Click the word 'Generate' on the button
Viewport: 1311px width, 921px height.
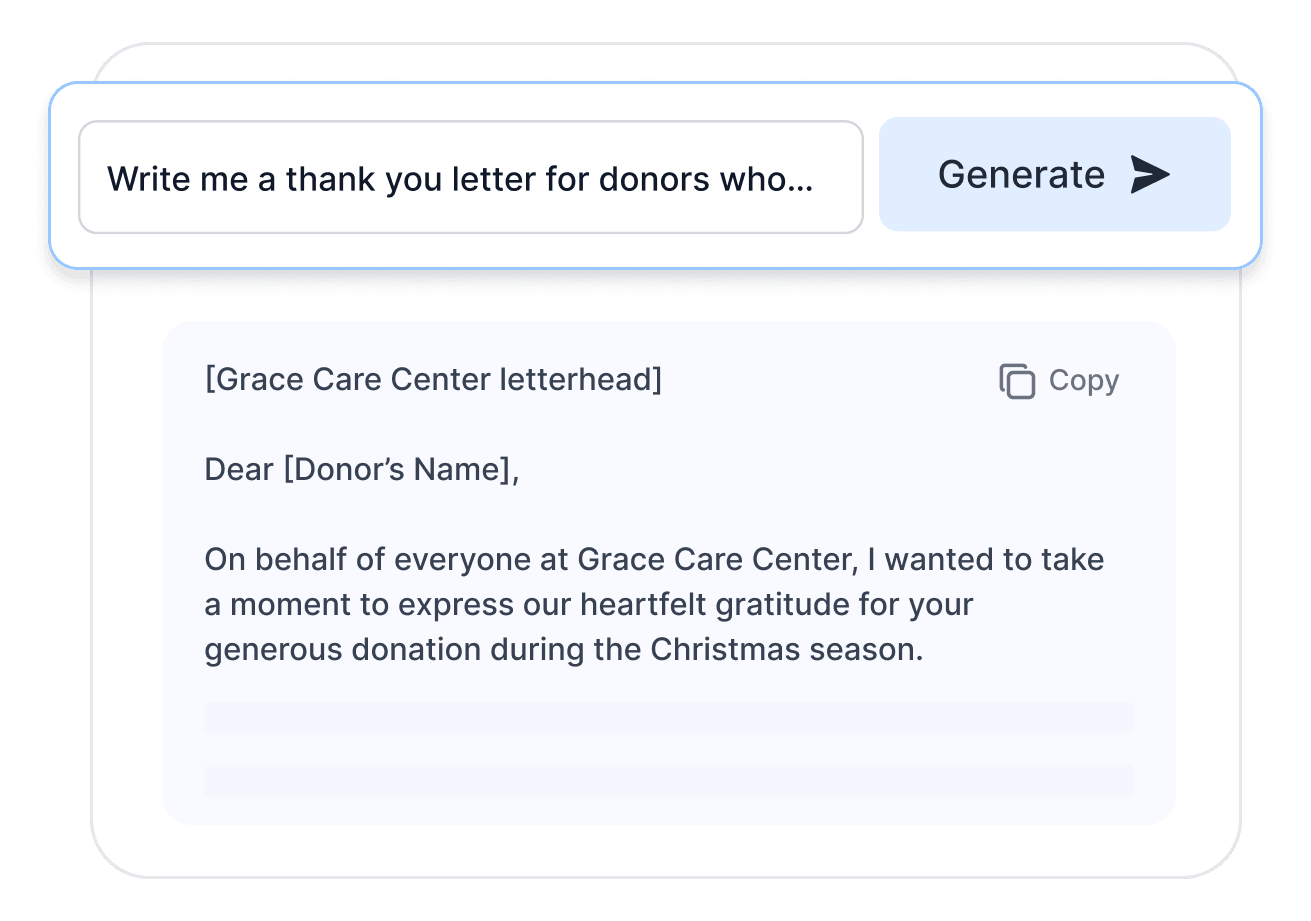(x=1021, y=175)
